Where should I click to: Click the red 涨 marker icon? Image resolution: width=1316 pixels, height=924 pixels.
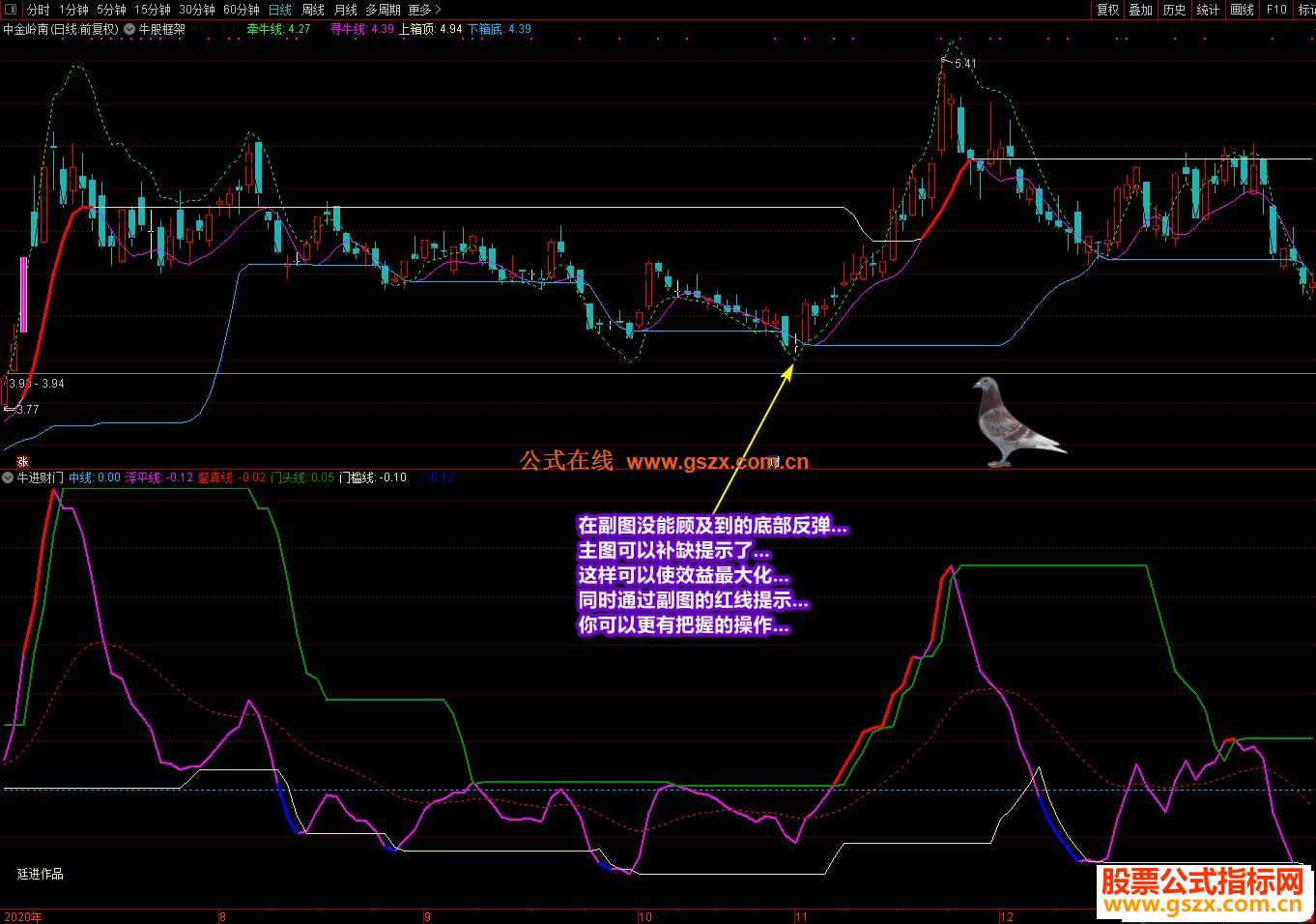point(22,462)
